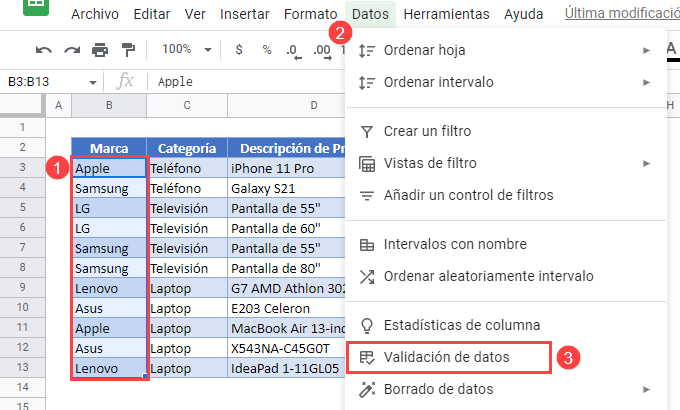The width and height of the screenshot is (680, 410).
Task: Click Laptop cell in row 12
Action: (187, 348)
